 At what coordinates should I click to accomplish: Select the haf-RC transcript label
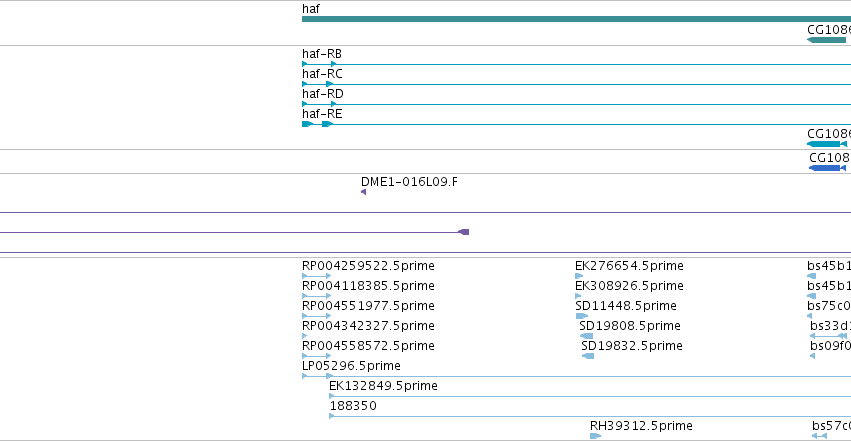[322, 74]
